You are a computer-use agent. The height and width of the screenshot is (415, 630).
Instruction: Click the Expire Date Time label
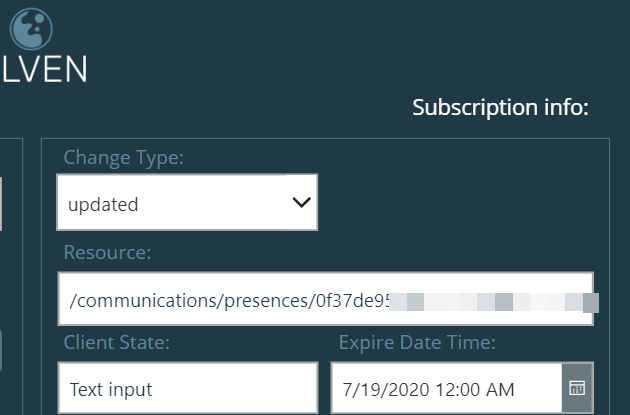coord(417,343)
